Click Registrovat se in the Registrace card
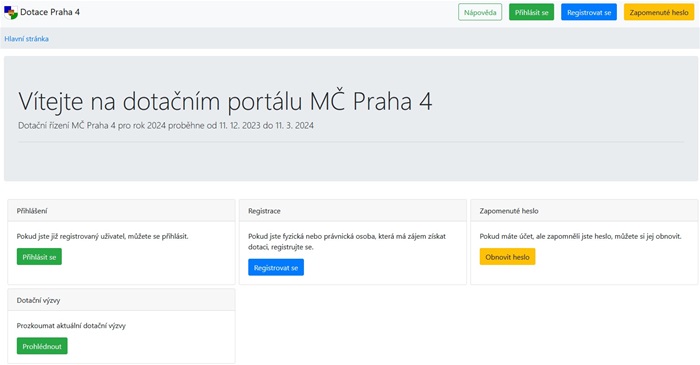This screenshot has width=700, height=365. pyautogui.click(x=276, y=268)
